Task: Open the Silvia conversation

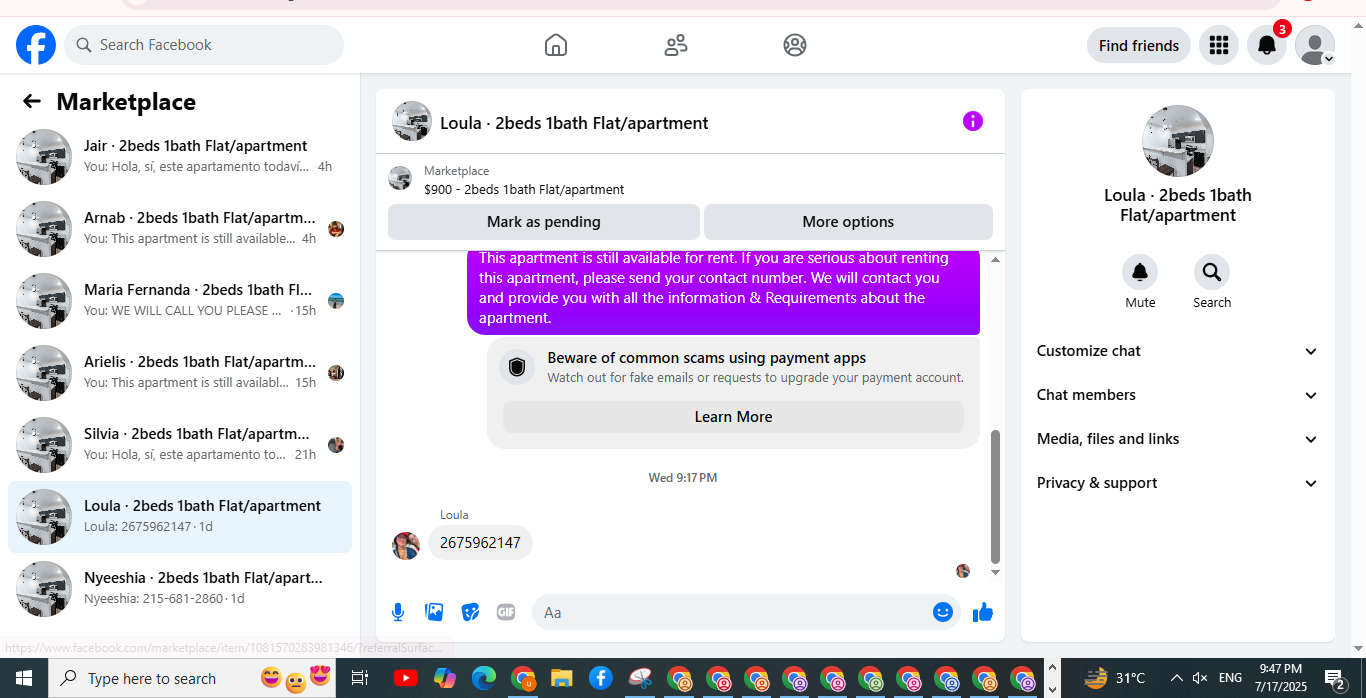Action: click(x=180, y=444)
